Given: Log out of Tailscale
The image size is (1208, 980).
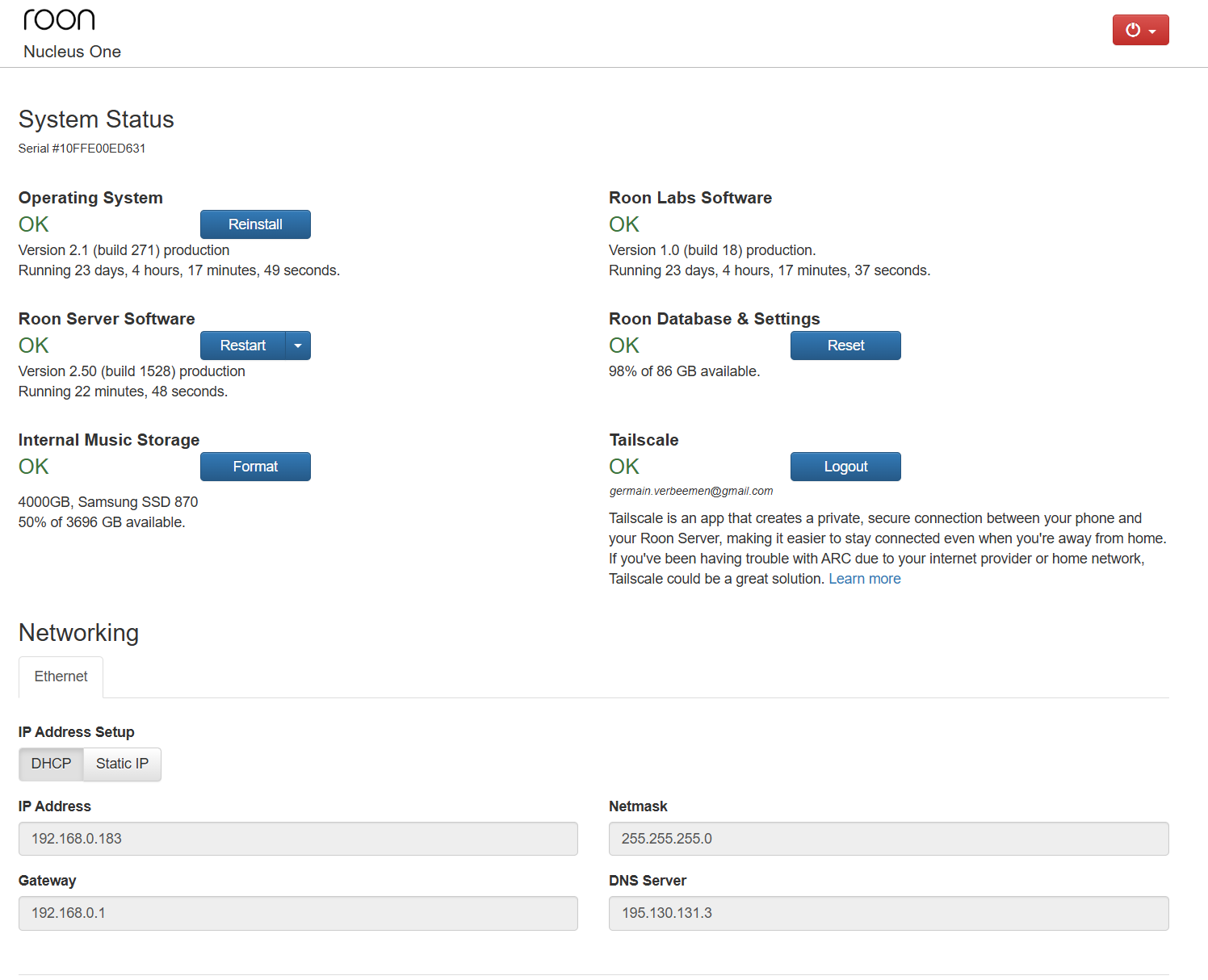Looking at the screenshot, I should click(x=845, y=467).
